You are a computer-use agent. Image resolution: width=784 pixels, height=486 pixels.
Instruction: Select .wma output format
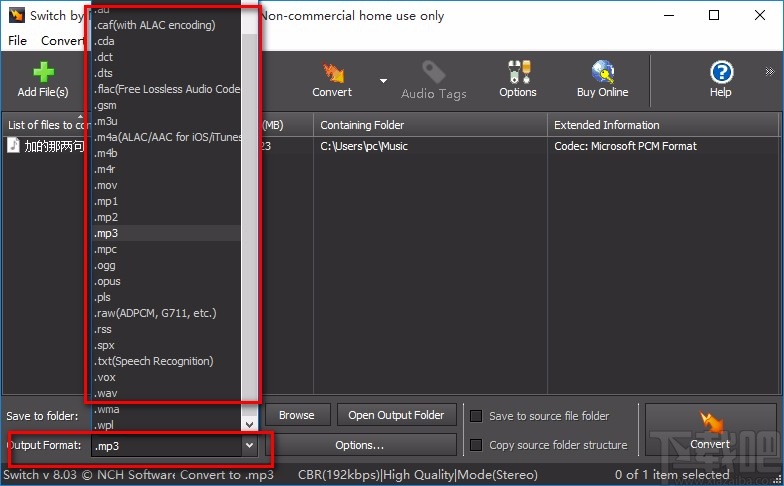166,409
